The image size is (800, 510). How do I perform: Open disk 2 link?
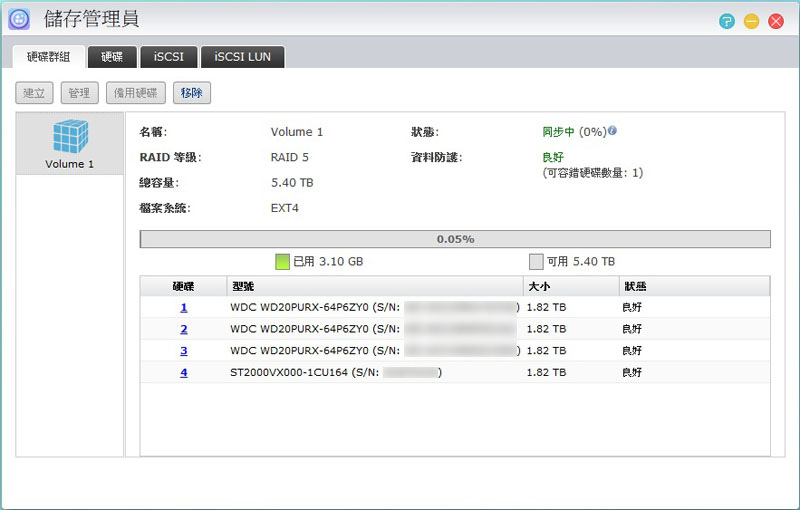[x=184, y=329]
